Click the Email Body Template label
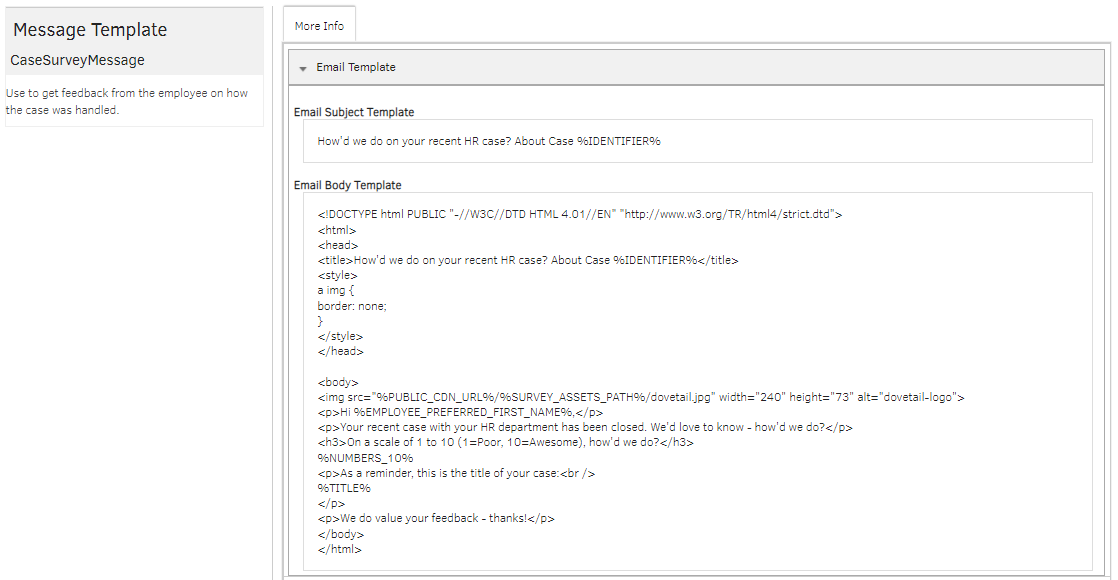This screenshot has width=1118, height=580. click(347, 185)
